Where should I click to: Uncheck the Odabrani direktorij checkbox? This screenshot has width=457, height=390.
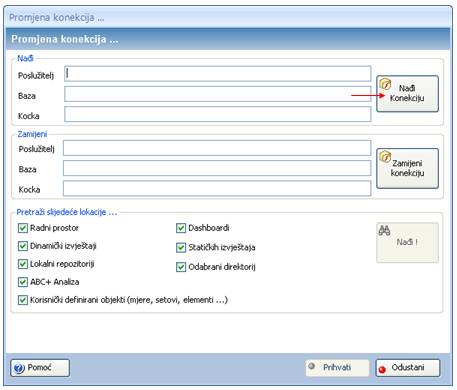[181, 267]
